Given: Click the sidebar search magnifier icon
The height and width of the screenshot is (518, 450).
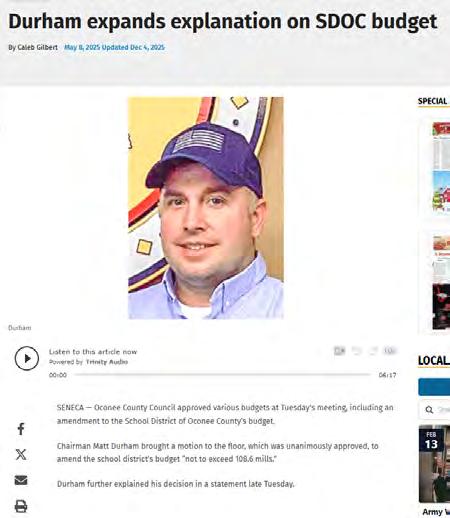Looking at the screenshot, I should pyautogui.click(x=429, y=410).
